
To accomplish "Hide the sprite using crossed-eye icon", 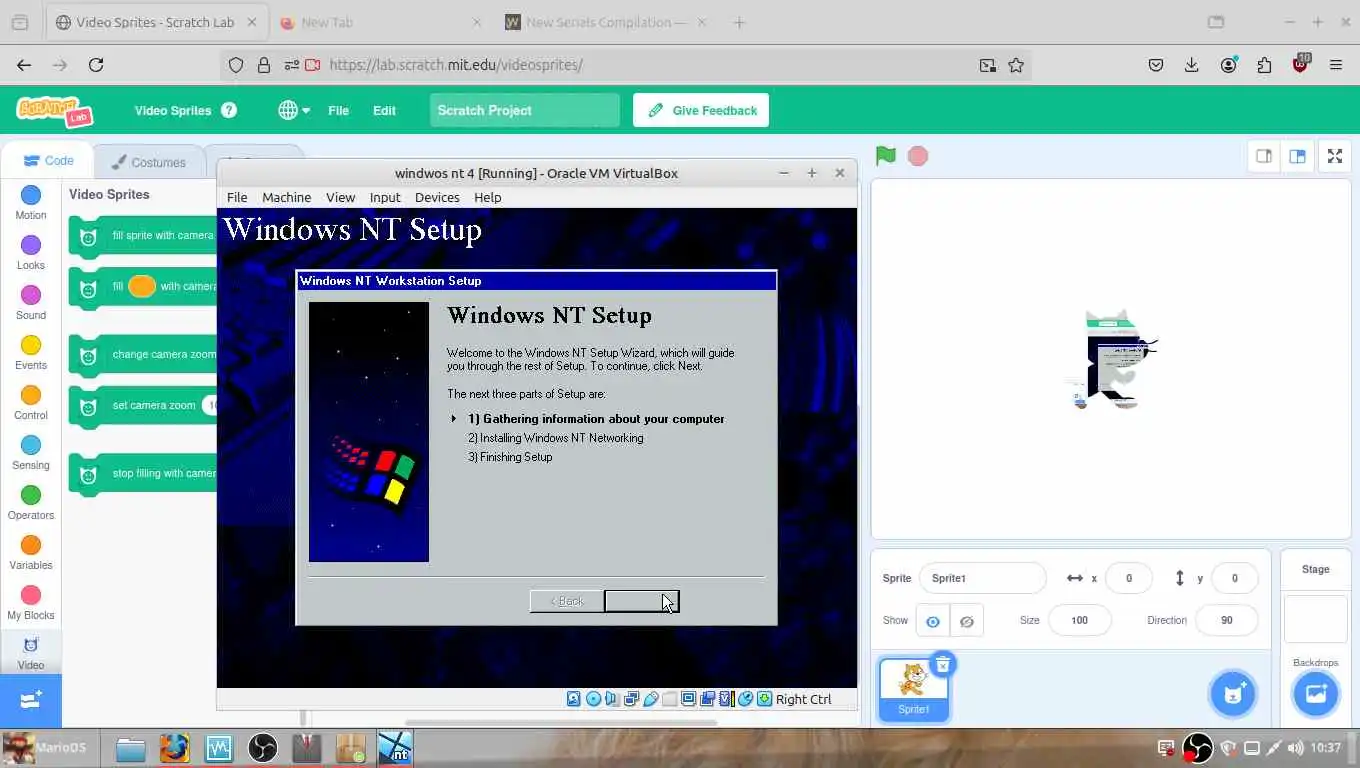I will click(966, 621).
